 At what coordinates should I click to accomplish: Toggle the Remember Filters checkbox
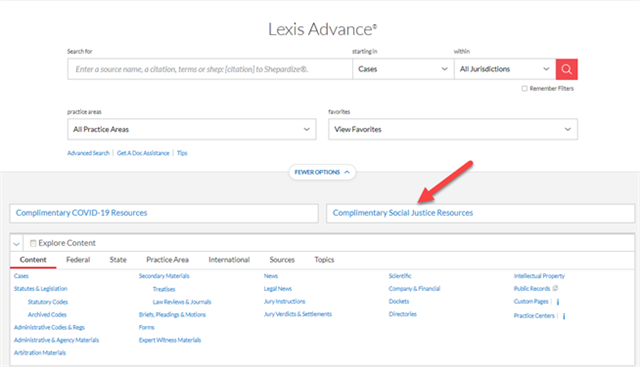point(524,89)
